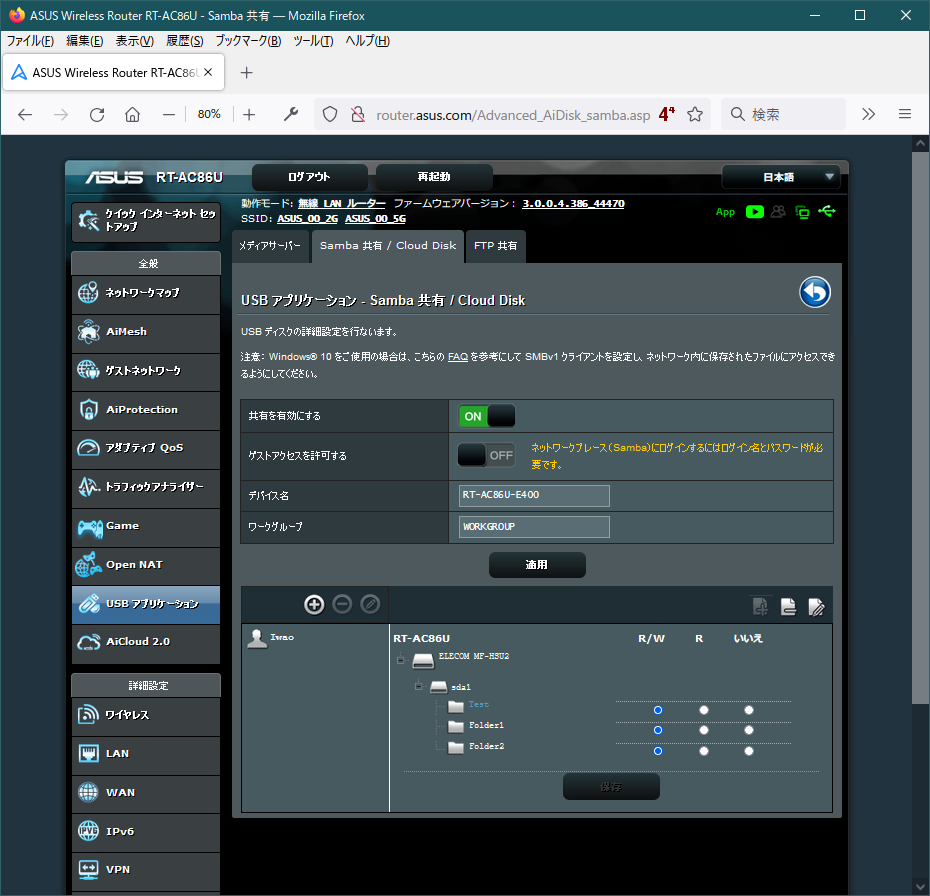Click the green YouTube play icon
Image resolution: width=930 pixels, height=896 pixels.
[x=754, y=212]
